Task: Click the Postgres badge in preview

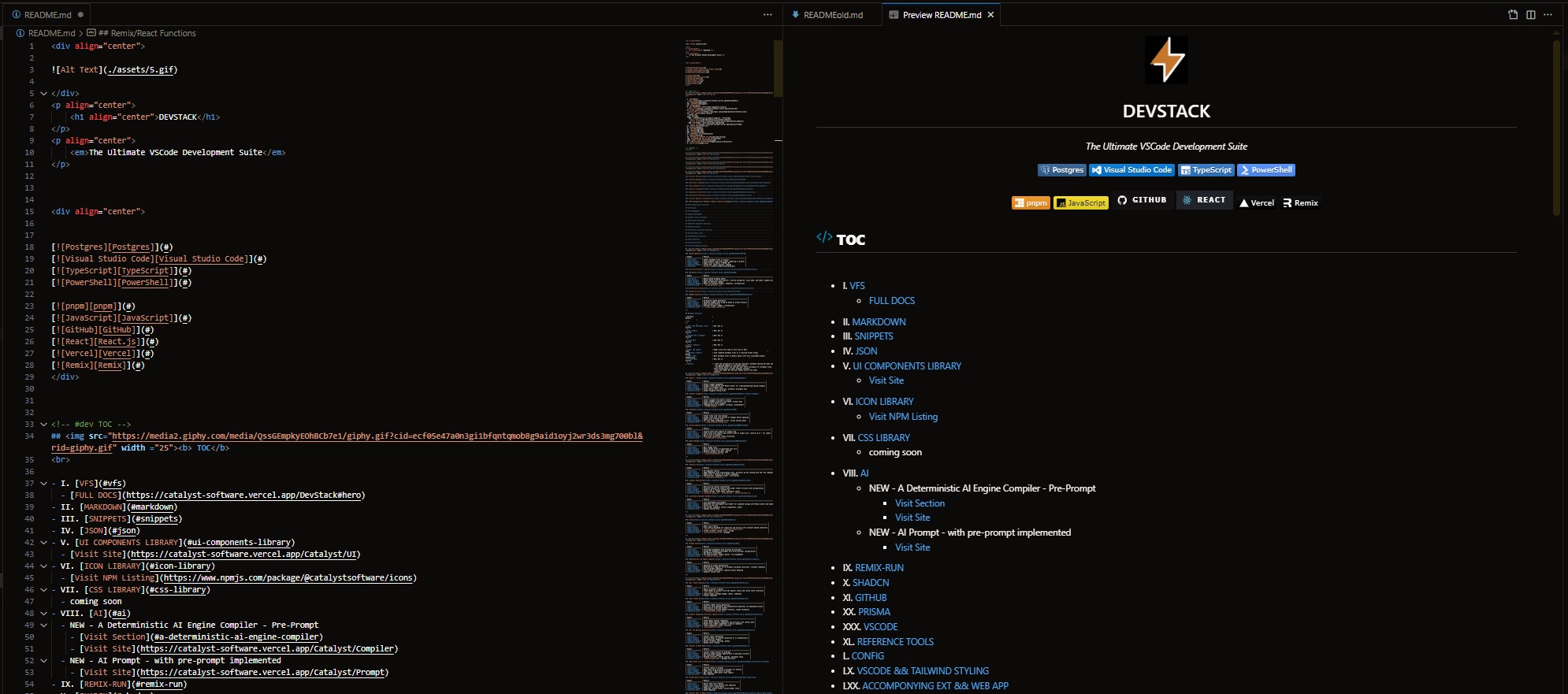Action: click(x=1062, y=170)
